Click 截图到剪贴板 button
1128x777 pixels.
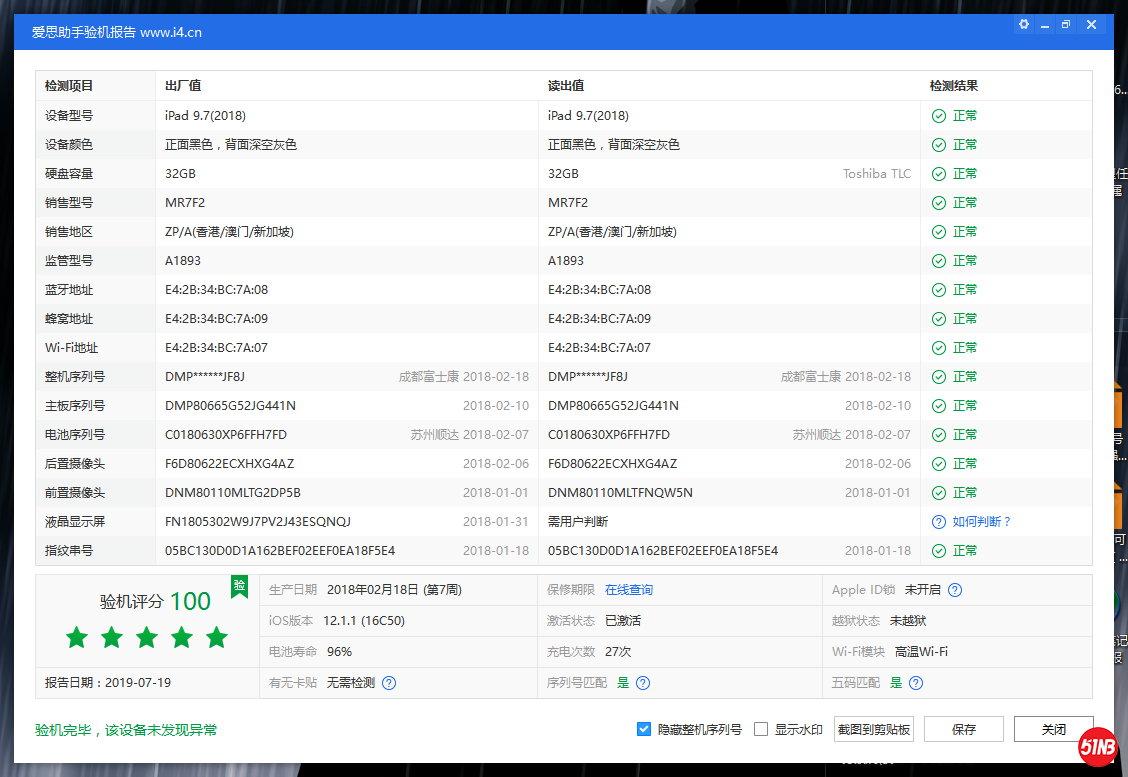[874, 729]
